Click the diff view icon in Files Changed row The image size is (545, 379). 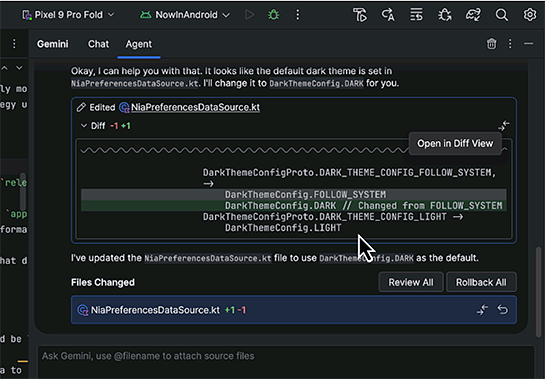[482, 309]
